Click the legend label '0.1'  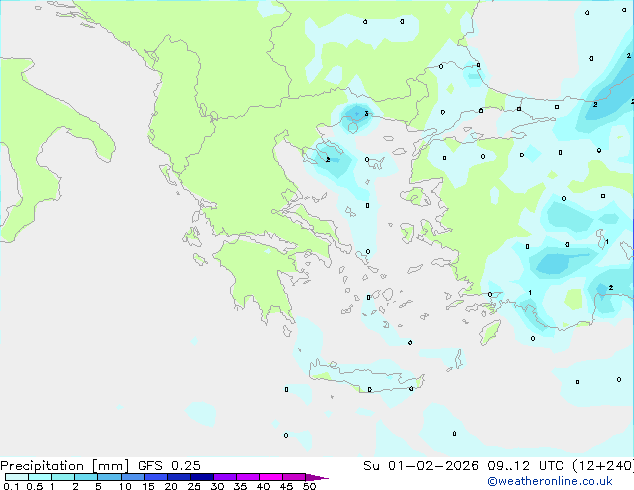coord(11,486)
